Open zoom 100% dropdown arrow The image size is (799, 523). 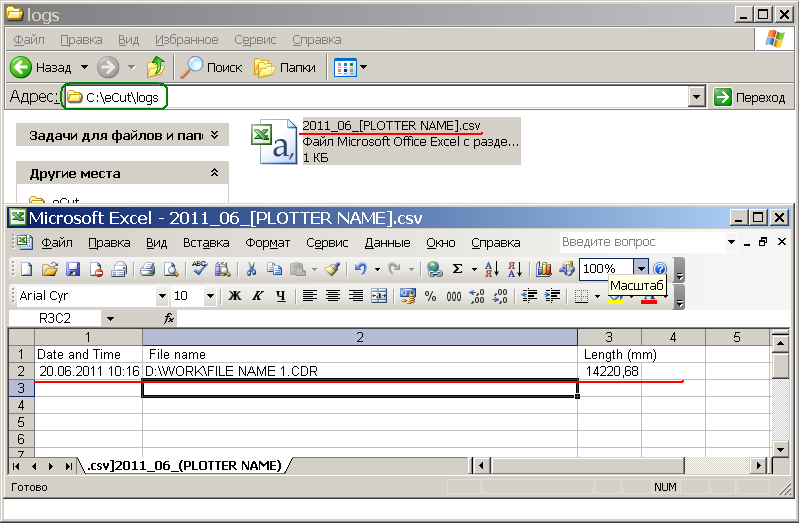click(641, 268)
